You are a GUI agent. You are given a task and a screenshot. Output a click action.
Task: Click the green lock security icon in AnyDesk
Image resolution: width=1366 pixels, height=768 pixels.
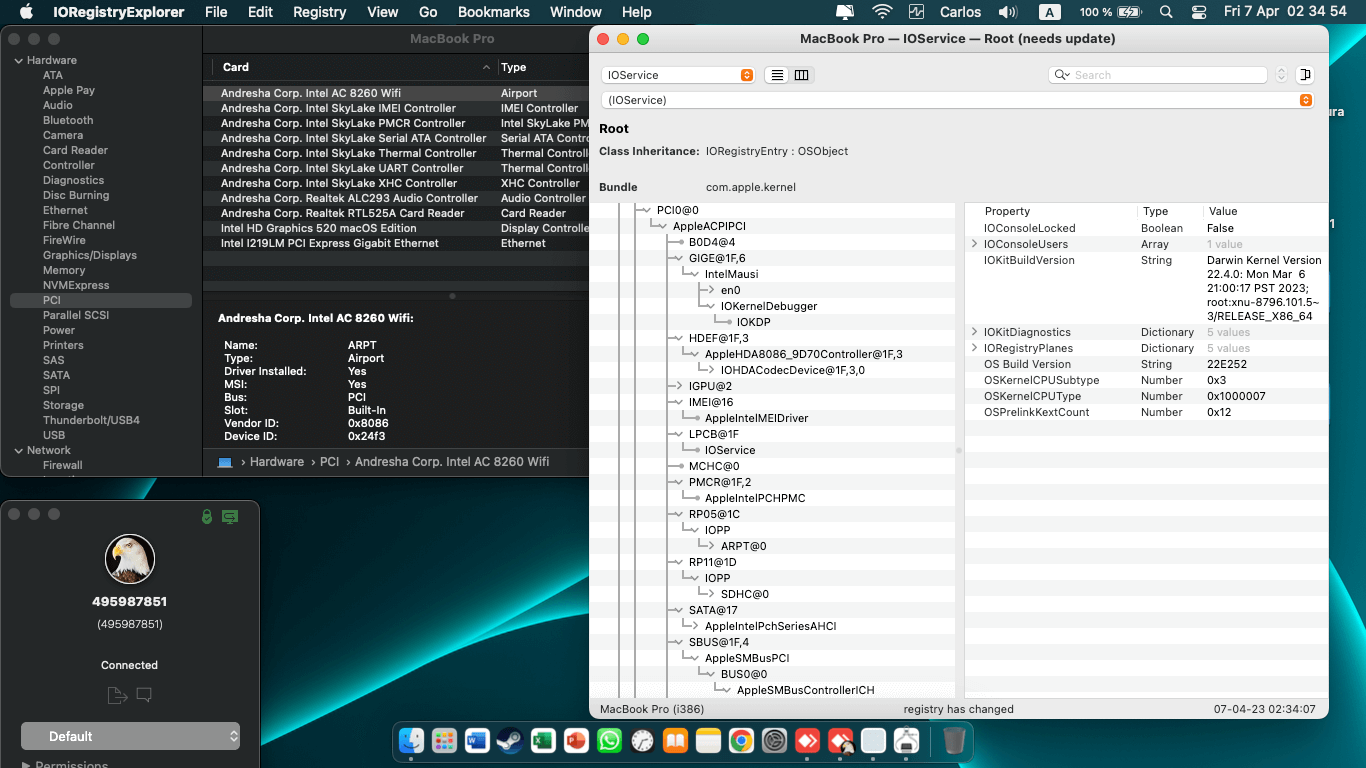[206, 516]
